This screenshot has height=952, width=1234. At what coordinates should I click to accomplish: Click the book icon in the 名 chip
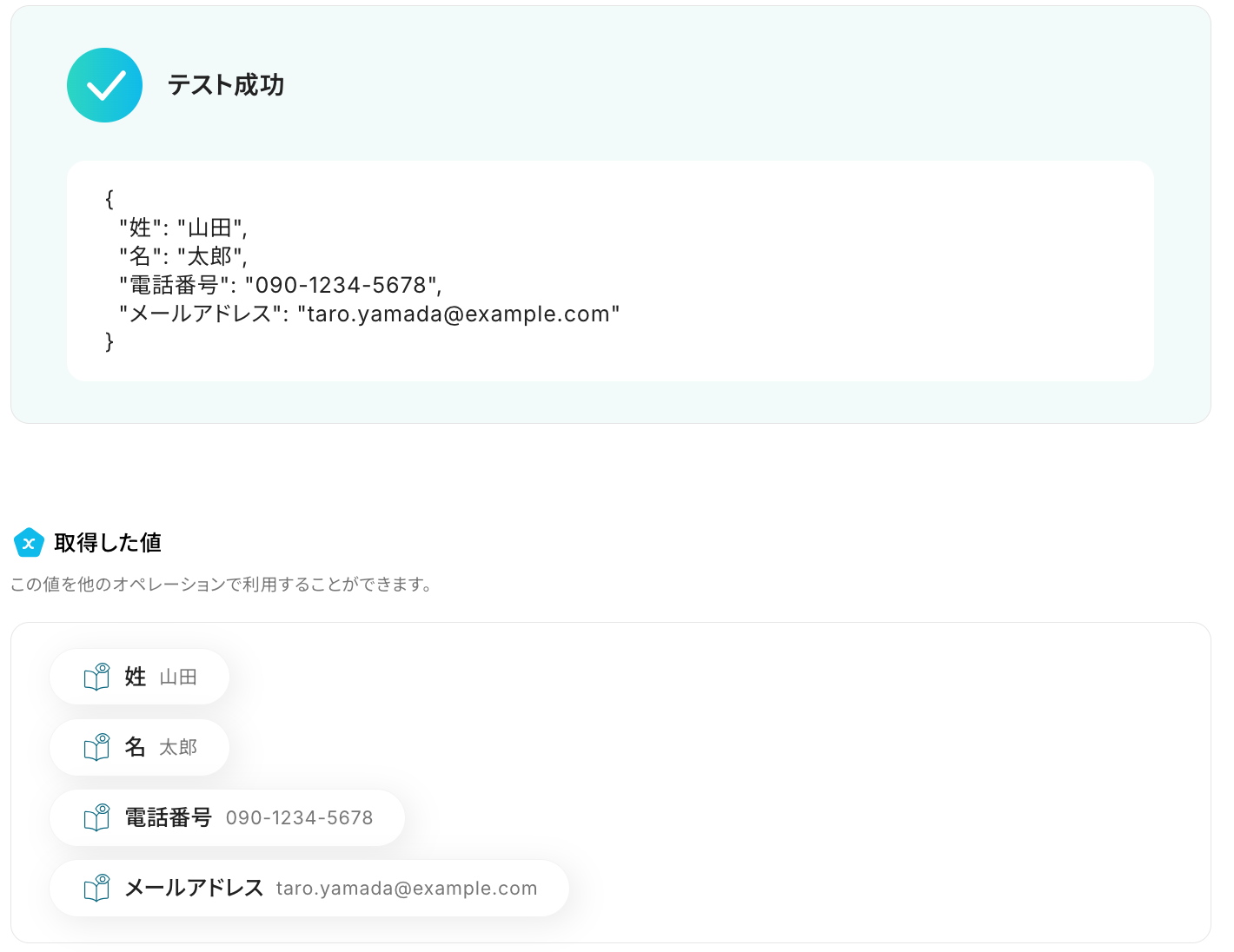click(96, 747)
